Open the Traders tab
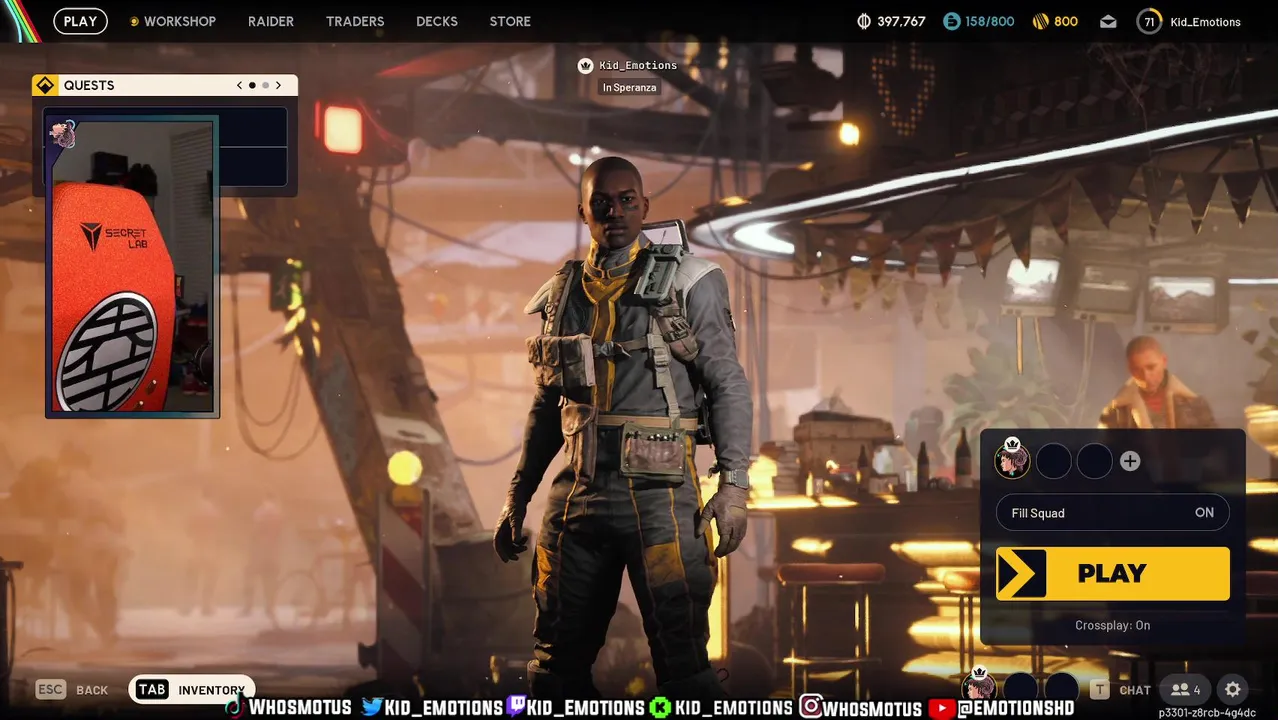The height and width of the screenshot is (720, 1278). (355, 21)
